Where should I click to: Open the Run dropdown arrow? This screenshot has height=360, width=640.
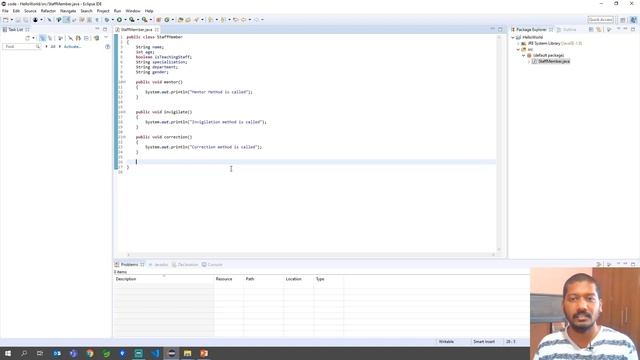[125, 20]
